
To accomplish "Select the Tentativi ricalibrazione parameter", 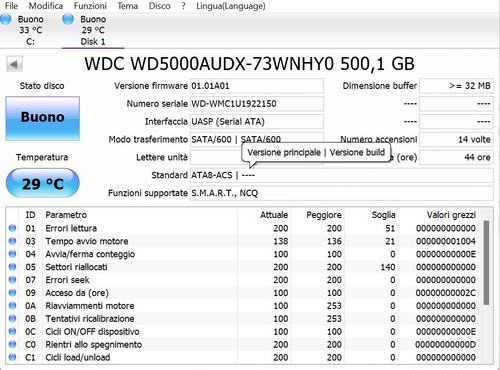I will 90,319.
